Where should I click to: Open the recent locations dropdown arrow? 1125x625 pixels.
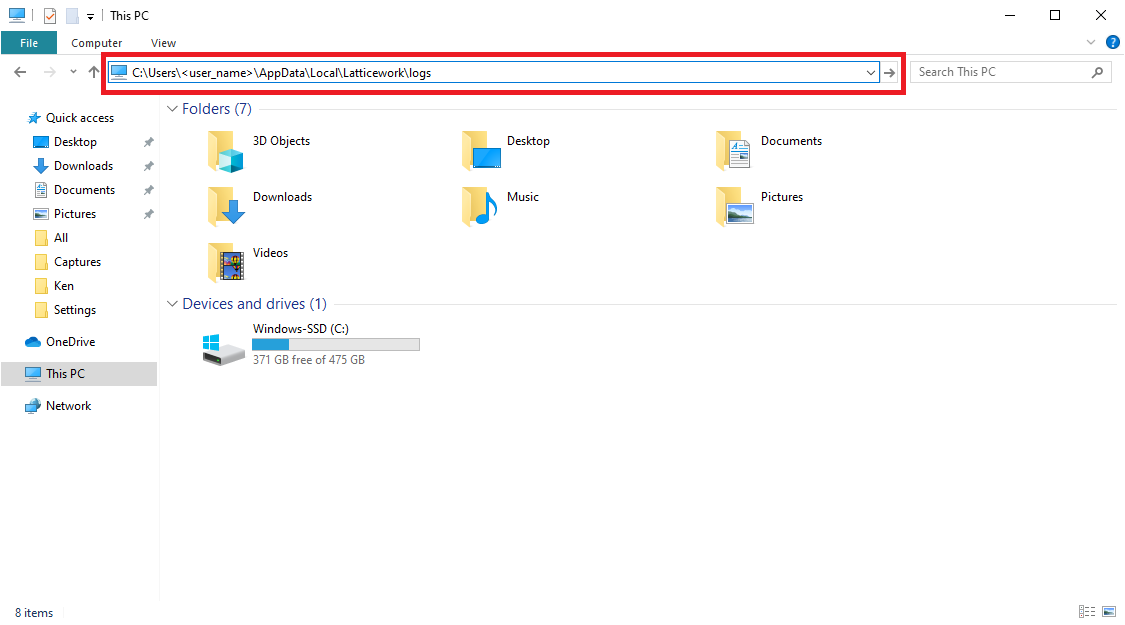point(73,72)
